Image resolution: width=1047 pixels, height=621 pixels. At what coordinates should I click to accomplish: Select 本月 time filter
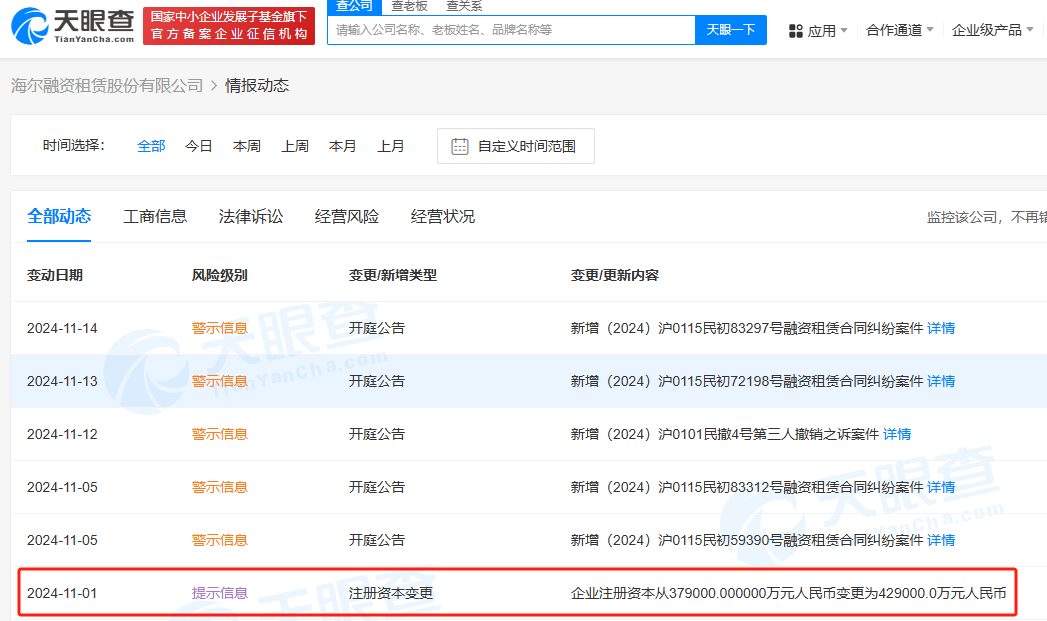click(343, 146)
